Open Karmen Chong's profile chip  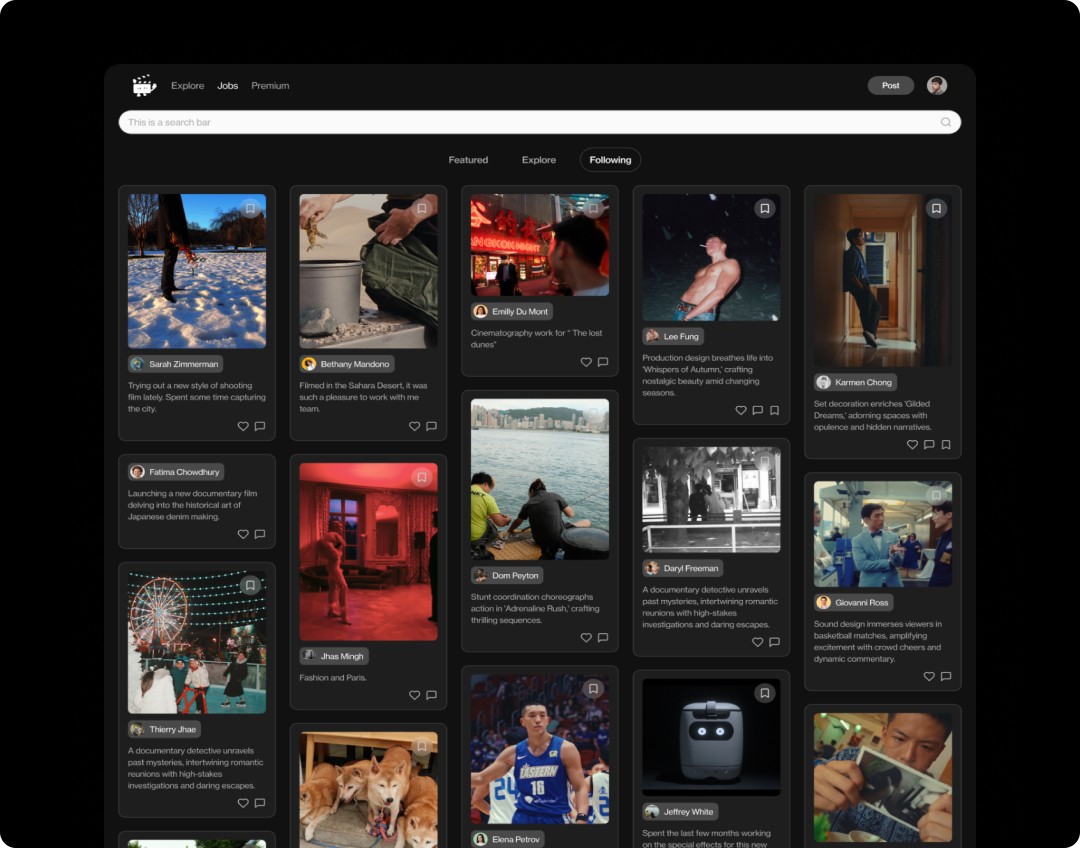point(855,382)
